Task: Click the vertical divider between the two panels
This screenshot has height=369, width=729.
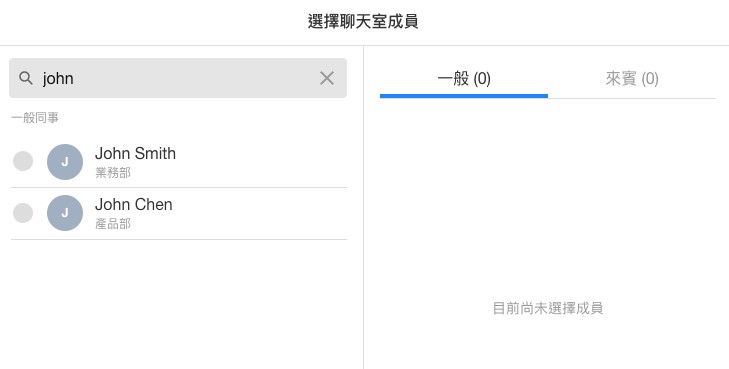Action: 364,207
